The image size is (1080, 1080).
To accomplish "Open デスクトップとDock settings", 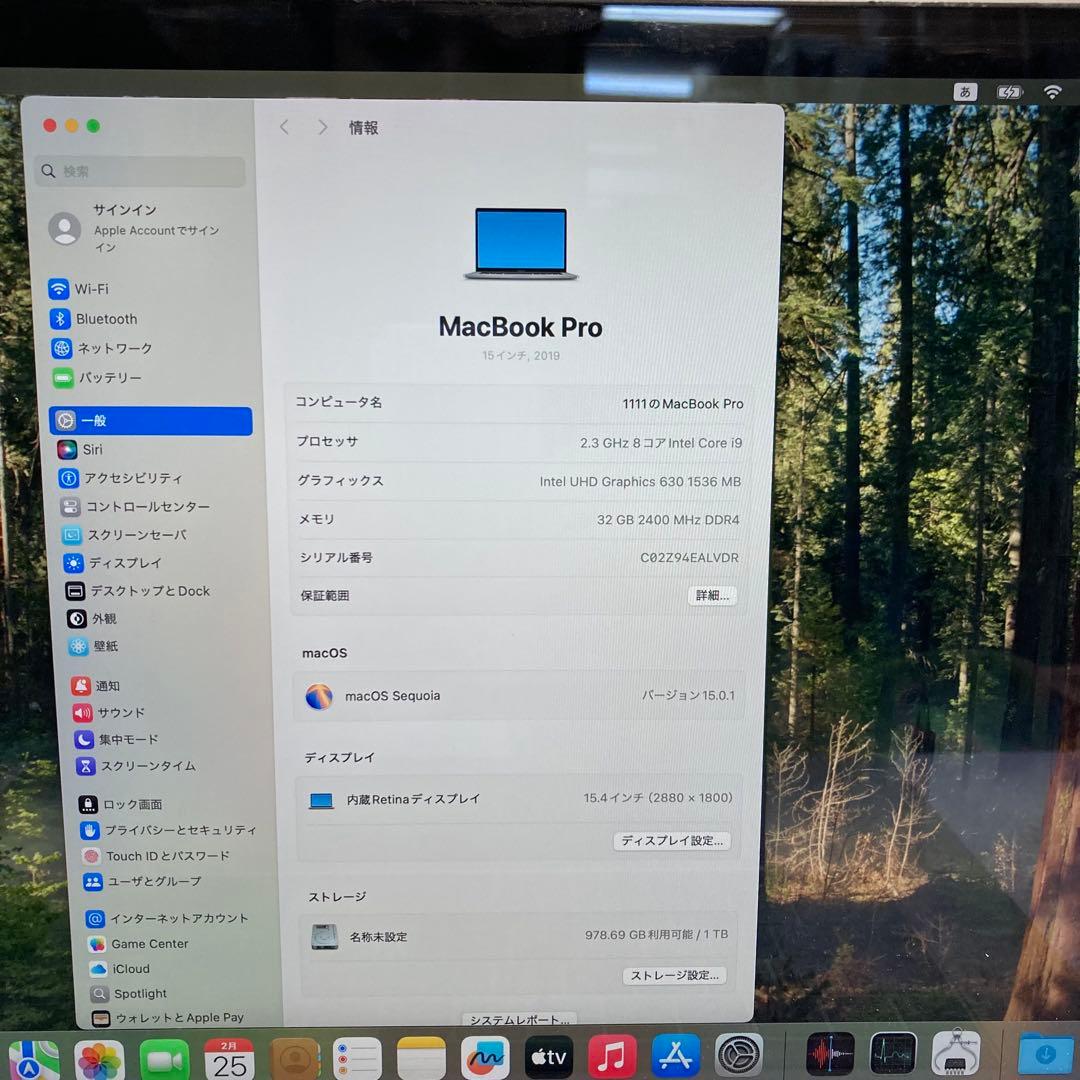I will pos(138,591).
